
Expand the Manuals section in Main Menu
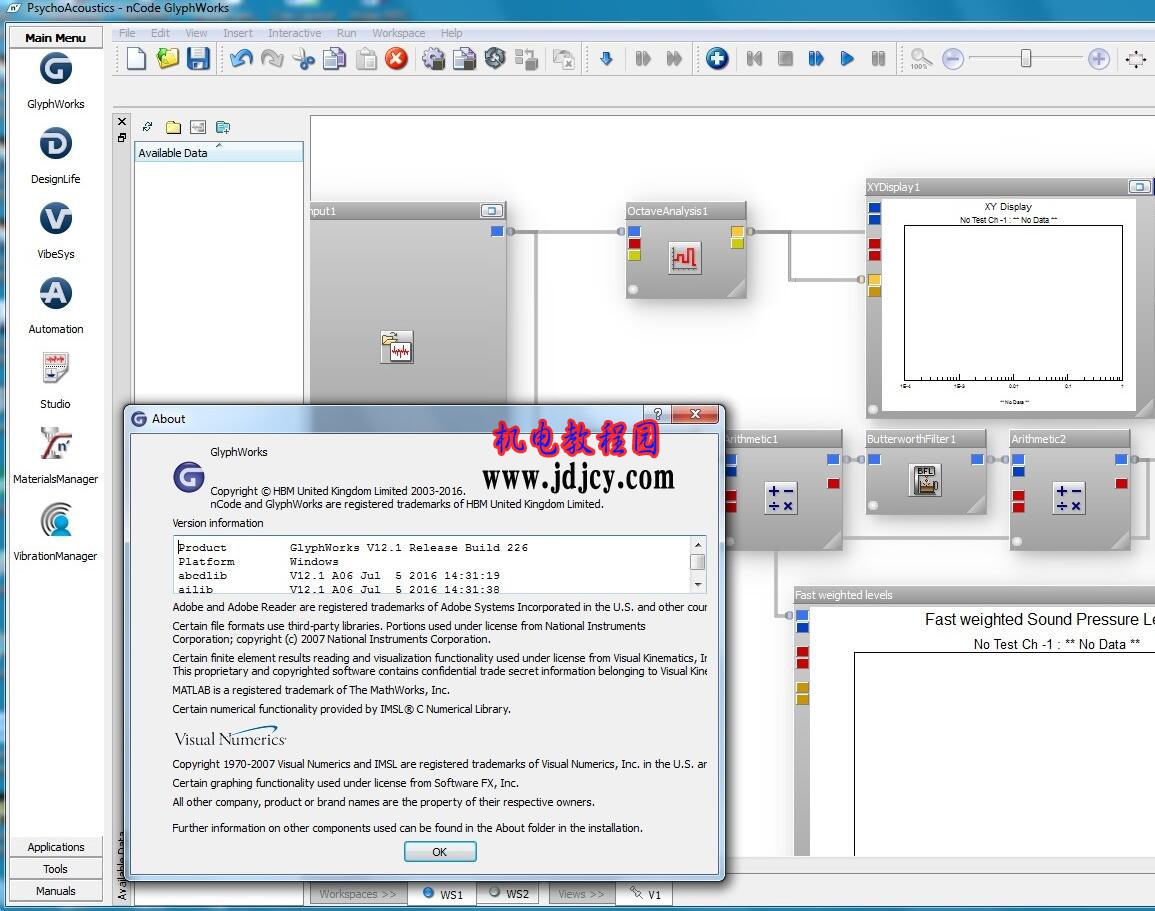56,891
